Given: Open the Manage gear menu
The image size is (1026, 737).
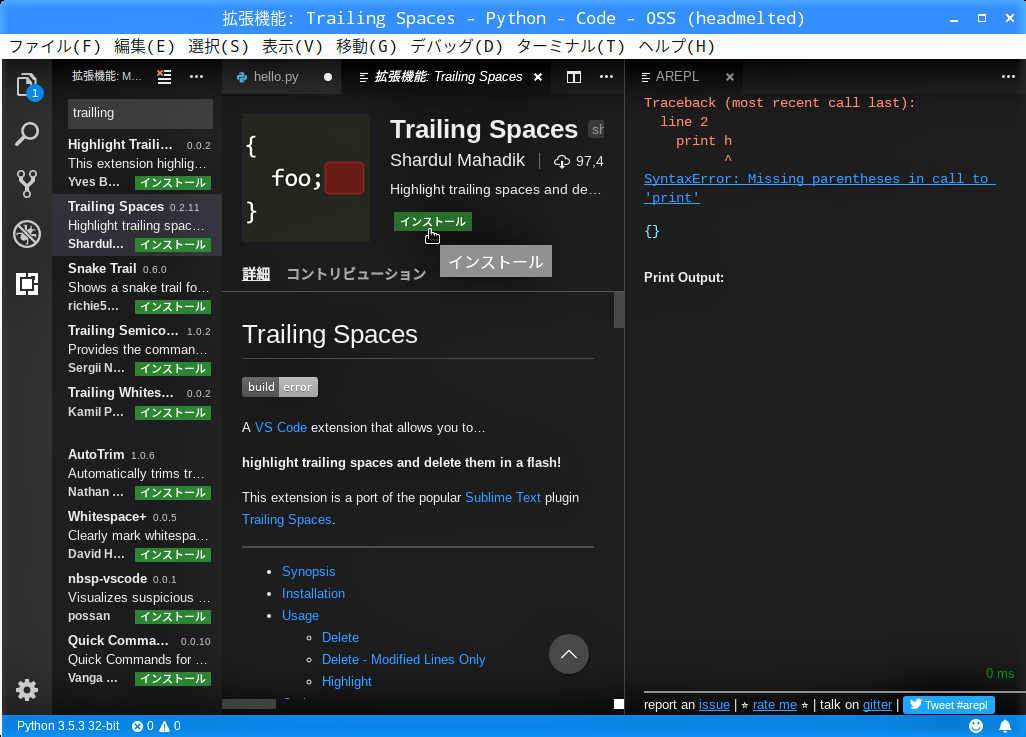Looking at the screenshot, I should click(27, 690).
